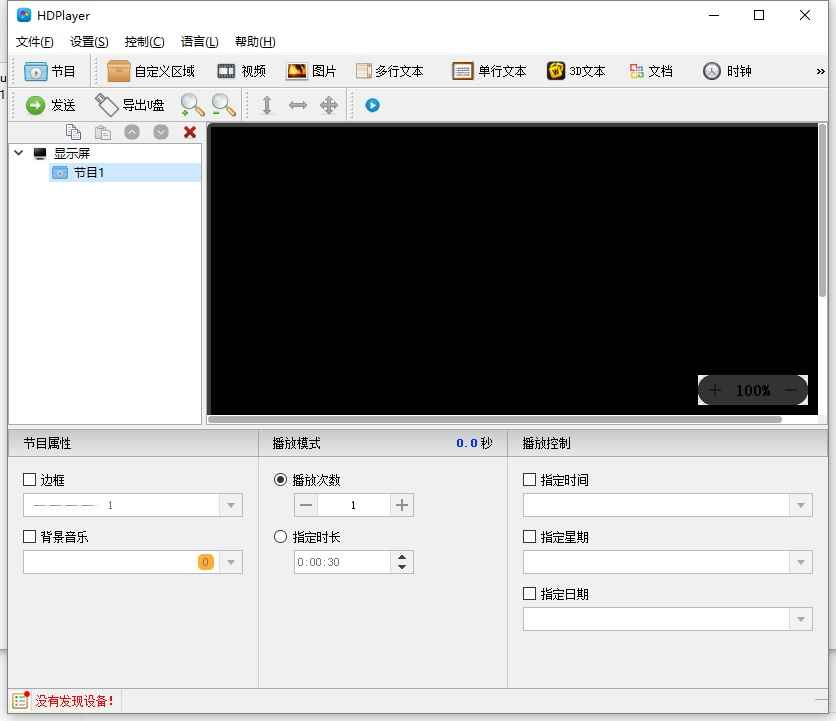This screenshot has width=836, height=721.
Task: Add a 图片 picture item
Action: click(311, 71)
